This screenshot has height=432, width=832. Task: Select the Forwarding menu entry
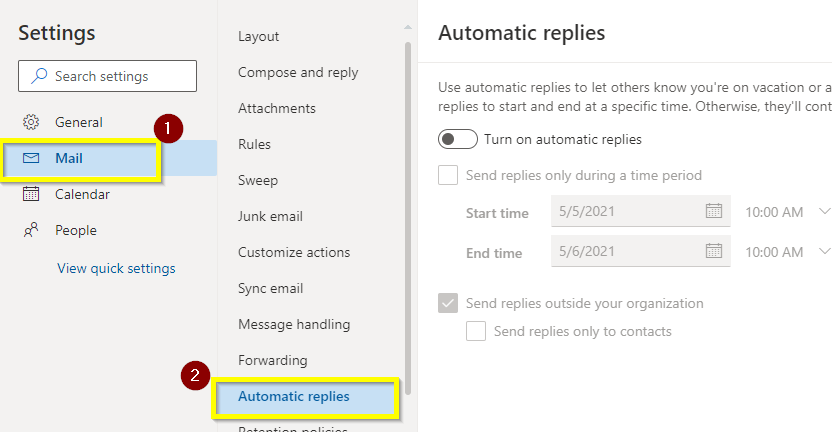coord(273,360)
